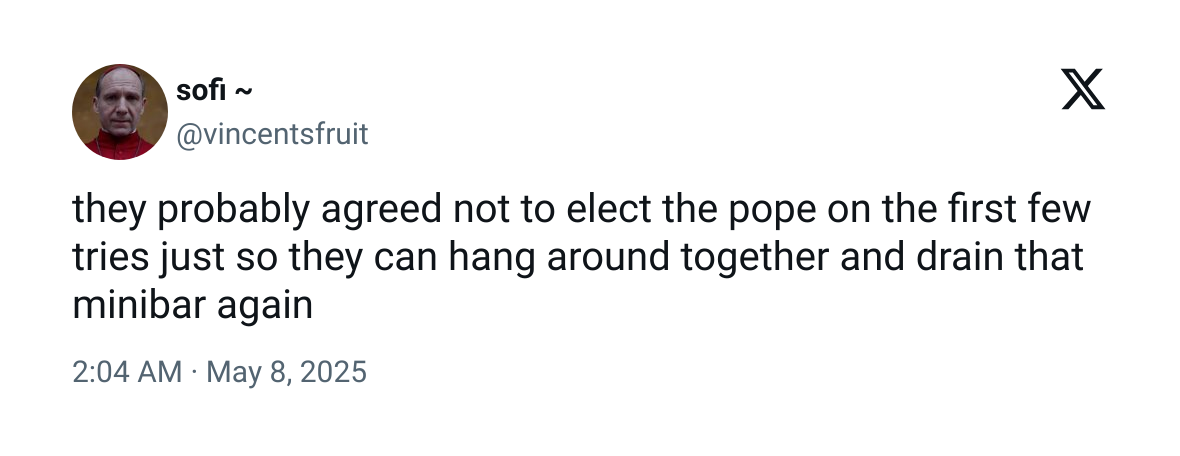Click the 2:04 AM timestamp
Image resolution: width=1180 pixels, height=456 pixels.
coord(127,372)
